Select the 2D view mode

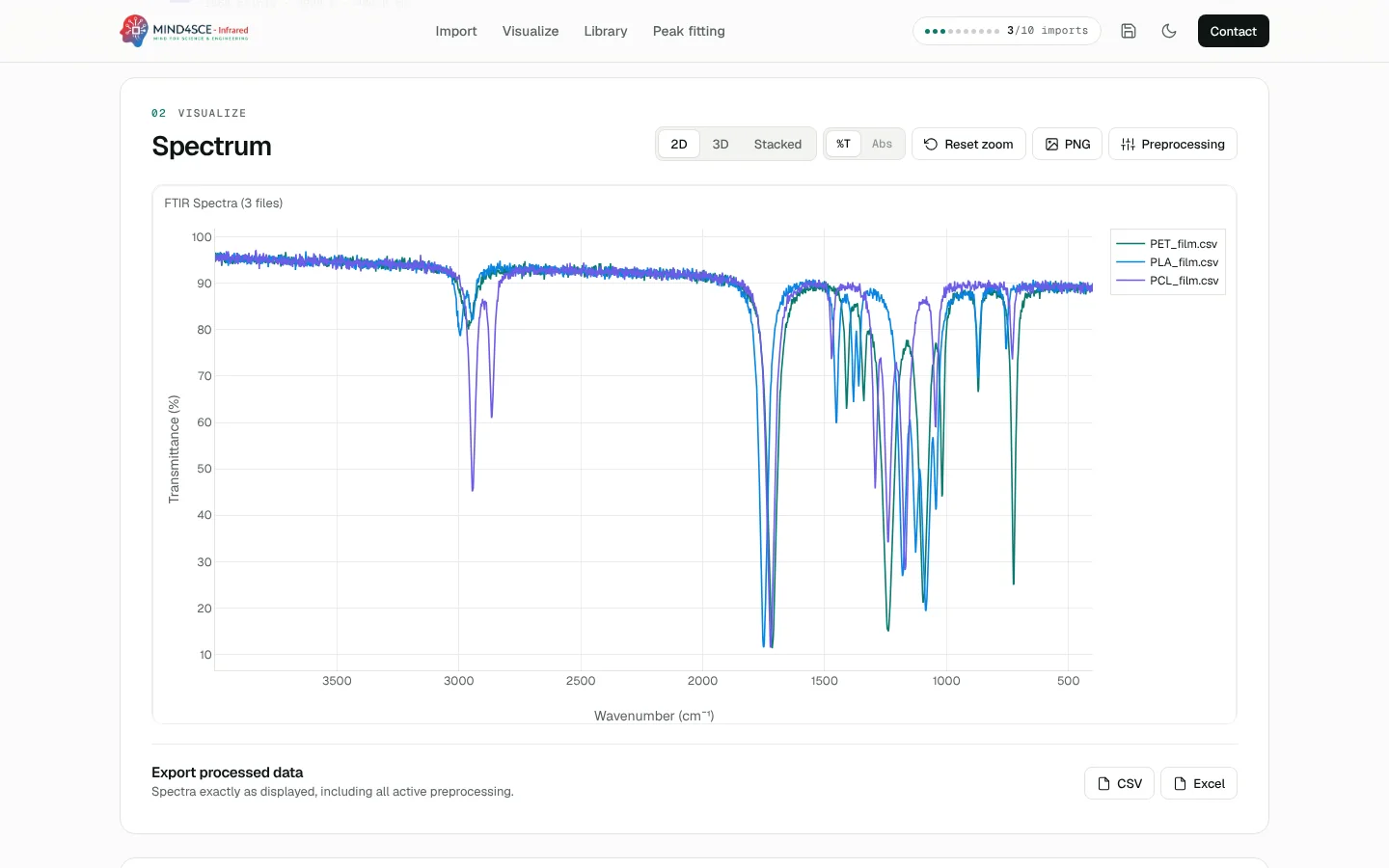[679, 144]
